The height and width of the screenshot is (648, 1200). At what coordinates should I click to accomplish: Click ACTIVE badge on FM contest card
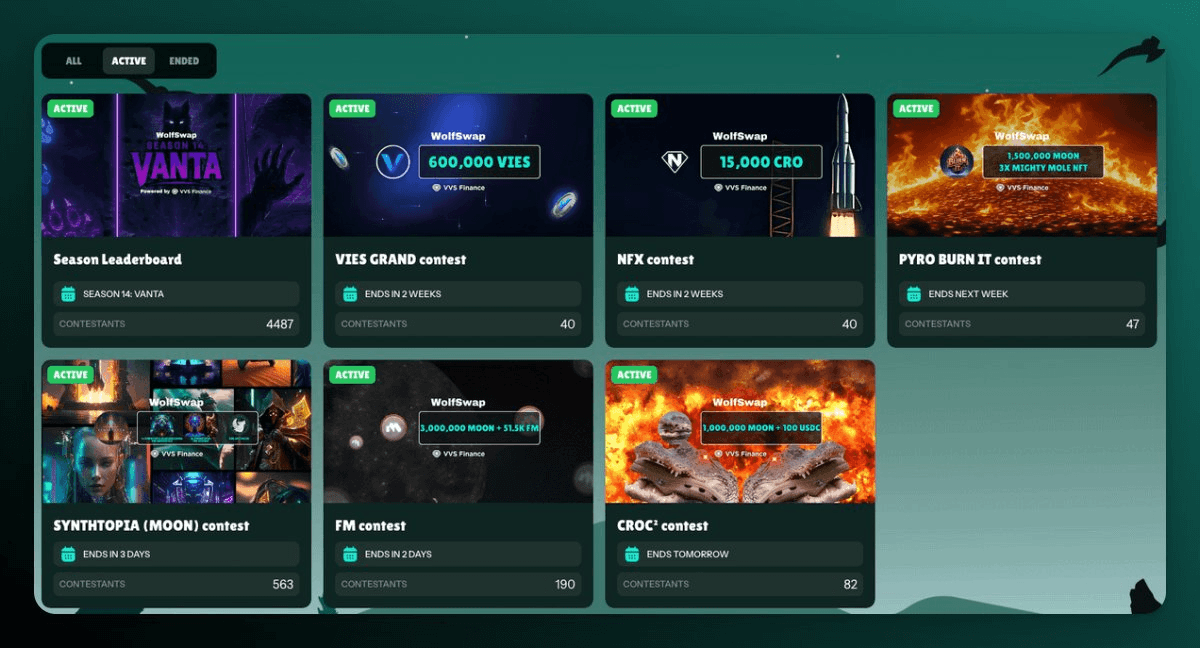(352, 374)
